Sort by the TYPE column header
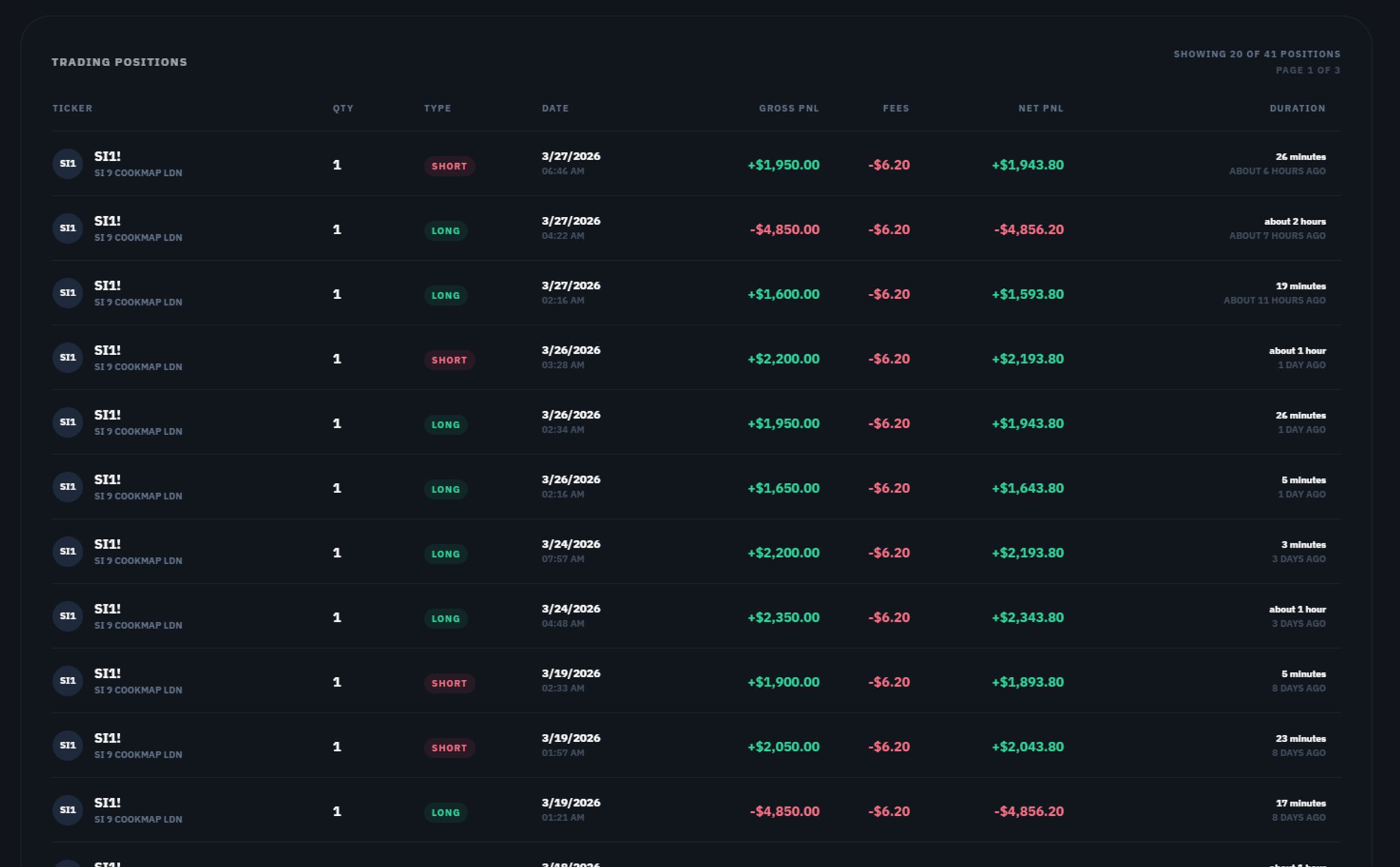The height and width of the screenshot is (867, 1400). pos(438,108)
